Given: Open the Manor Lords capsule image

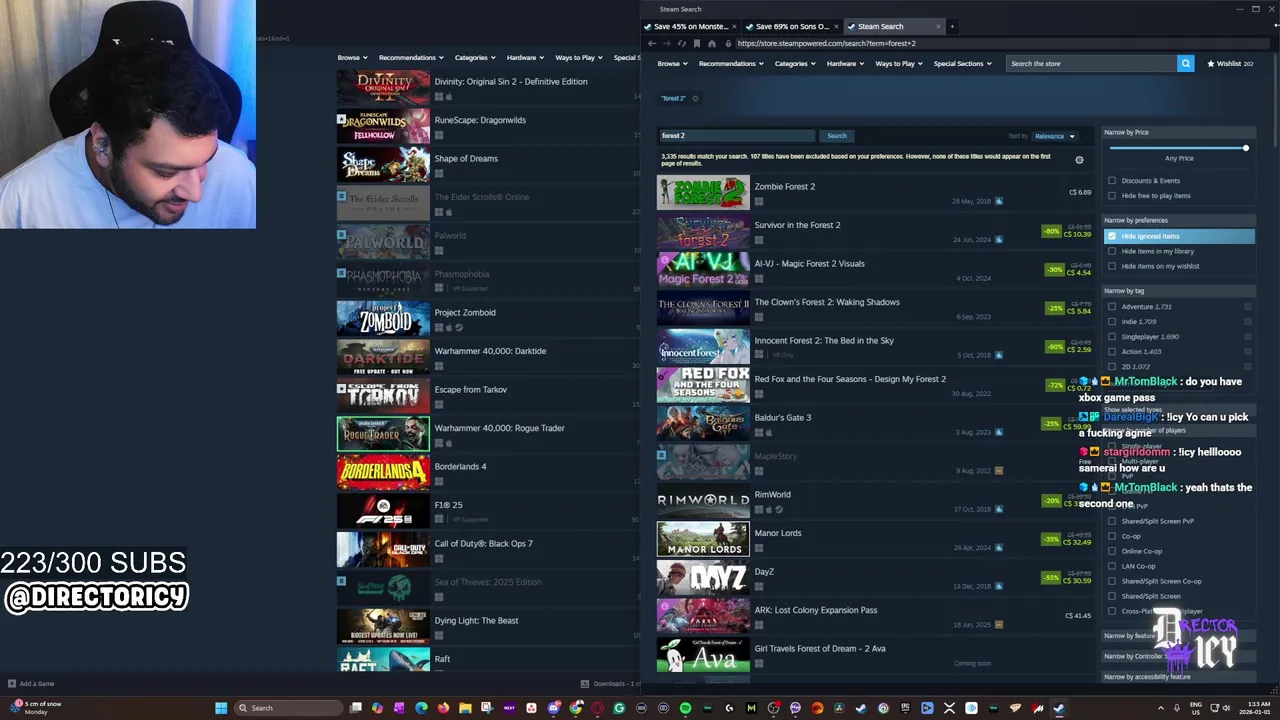Looking at the screenshot, I should tap(703, 539).
